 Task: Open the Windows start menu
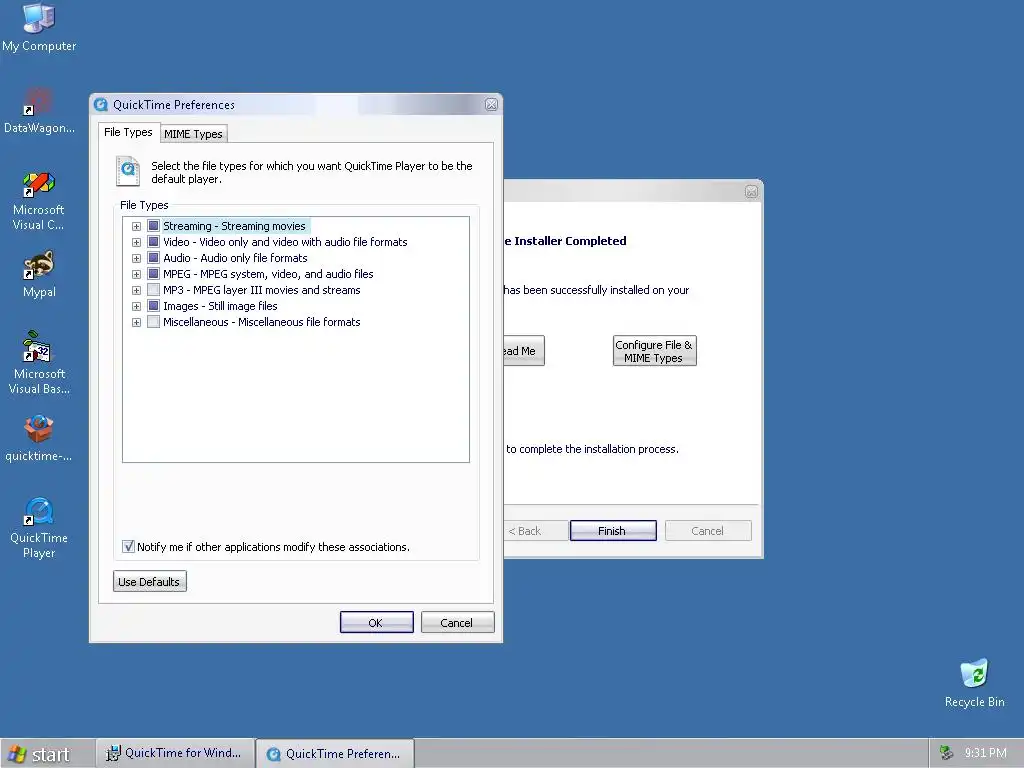coord(39,754)
